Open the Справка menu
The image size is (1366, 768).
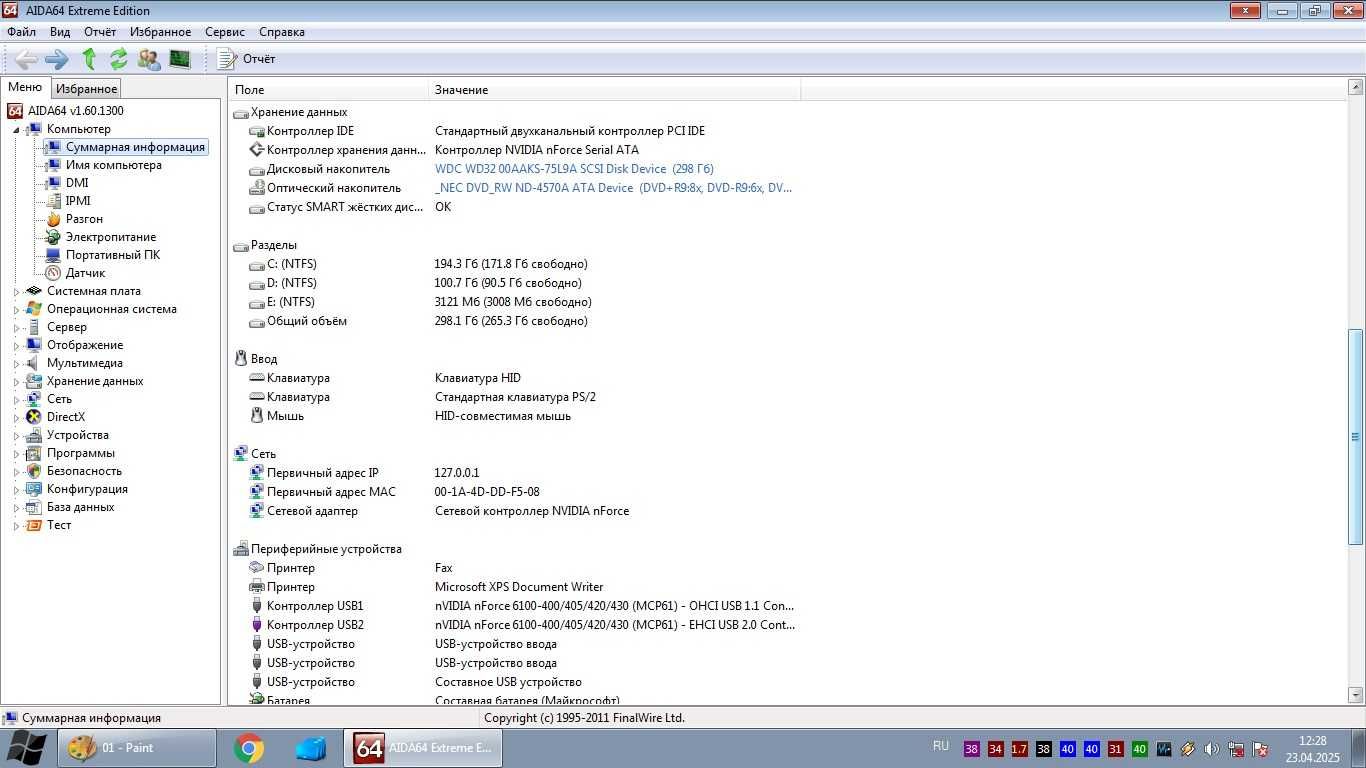282,32
